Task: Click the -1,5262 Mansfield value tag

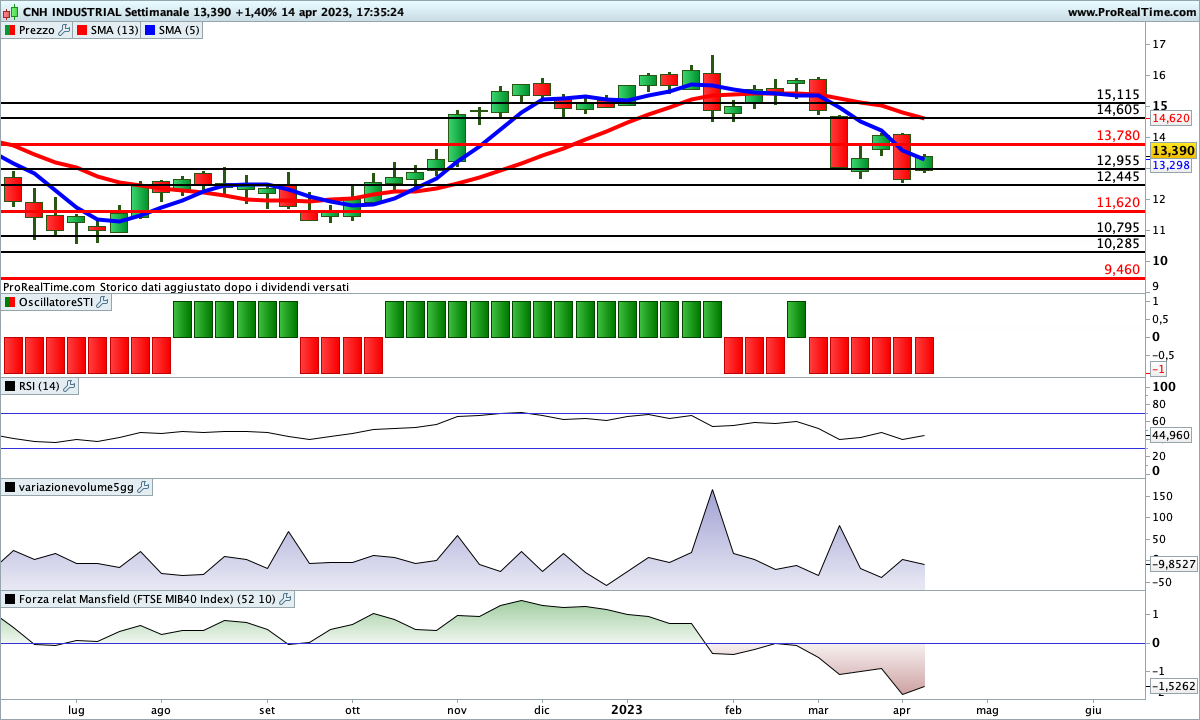Action: (x=1172, y=686)
